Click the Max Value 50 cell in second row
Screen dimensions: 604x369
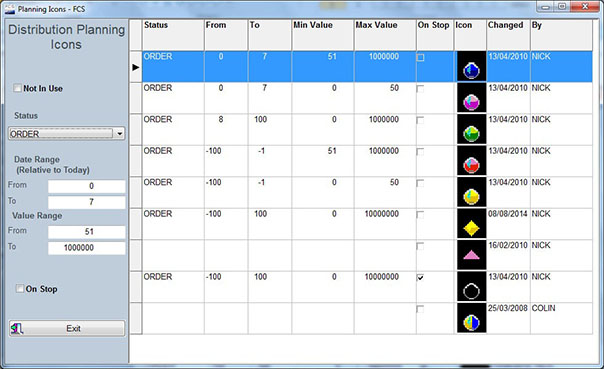point(385,98)
